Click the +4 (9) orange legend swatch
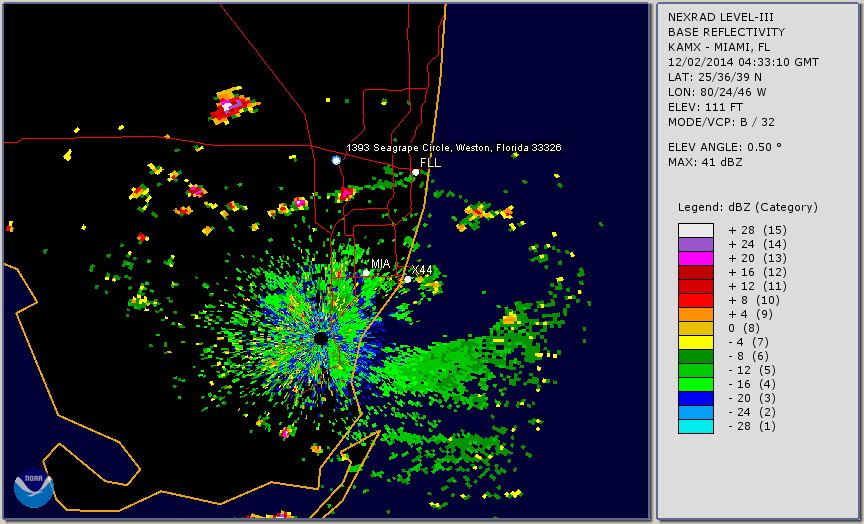Viewport: 864px width, 524px height. [x=696, y=315]
